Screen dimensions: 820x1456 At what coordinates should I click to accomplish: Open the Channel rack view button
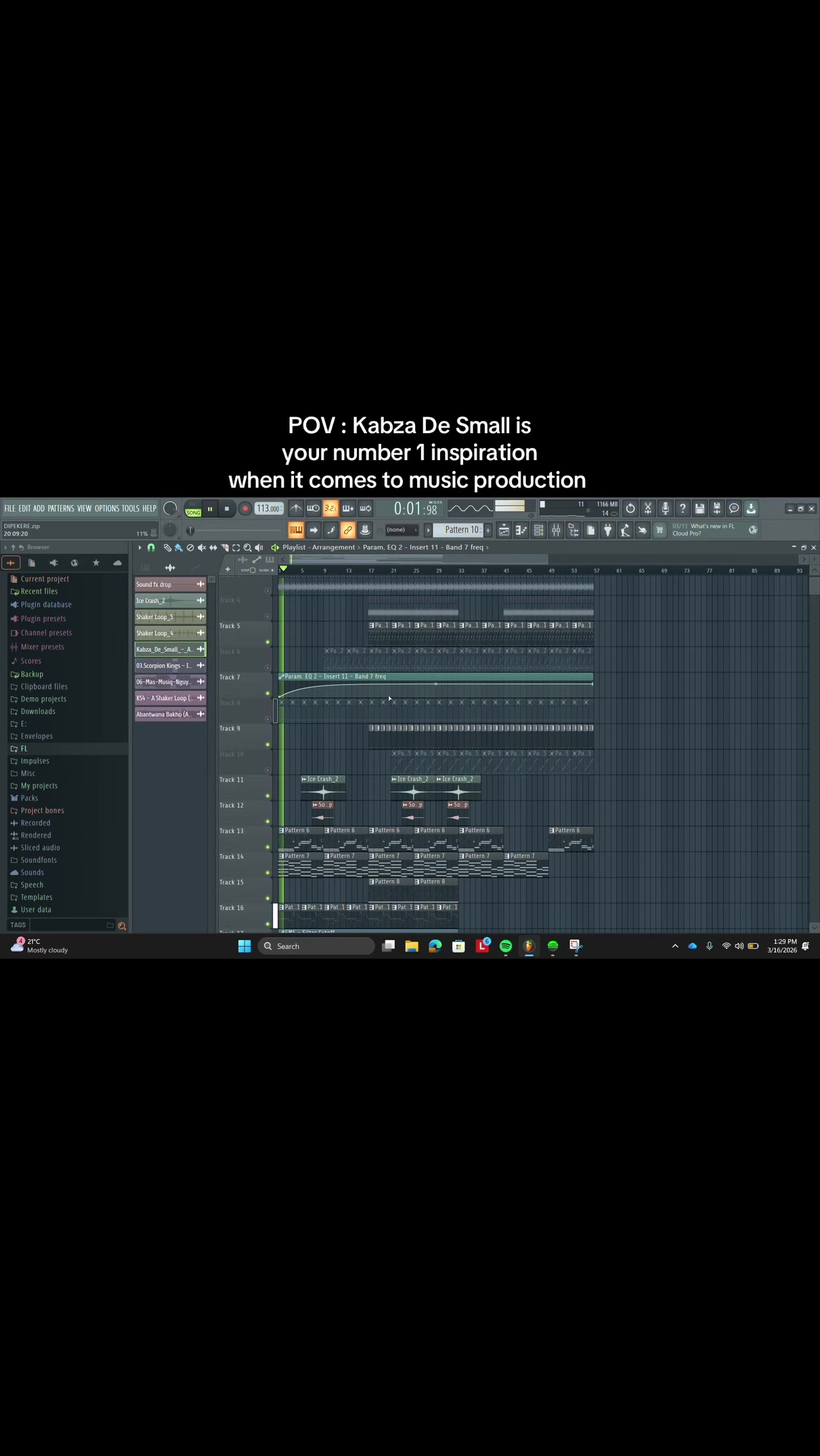pyautogui.click(x=539, y=530)
